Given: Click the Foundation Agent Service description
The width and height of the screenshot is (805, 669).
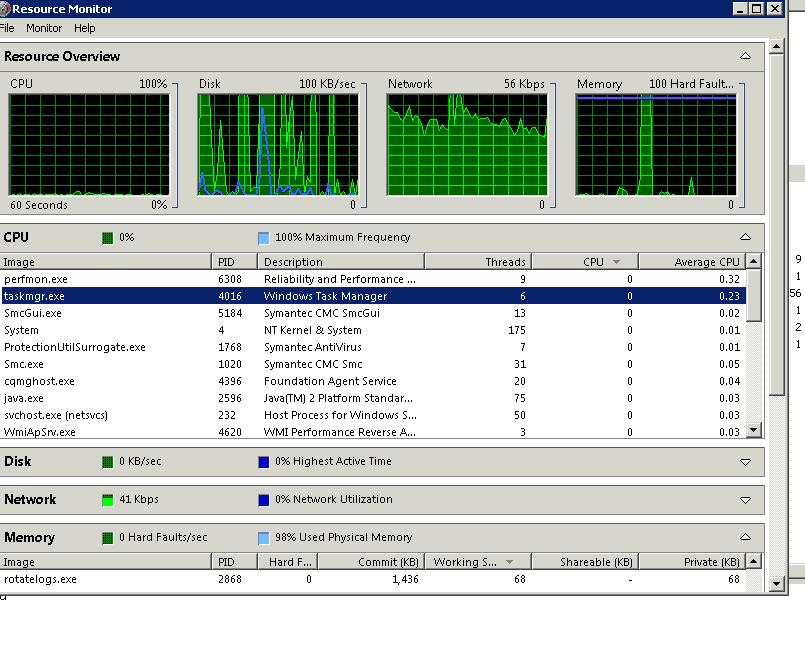Looking at the screenshot, I should coord(330,381).
